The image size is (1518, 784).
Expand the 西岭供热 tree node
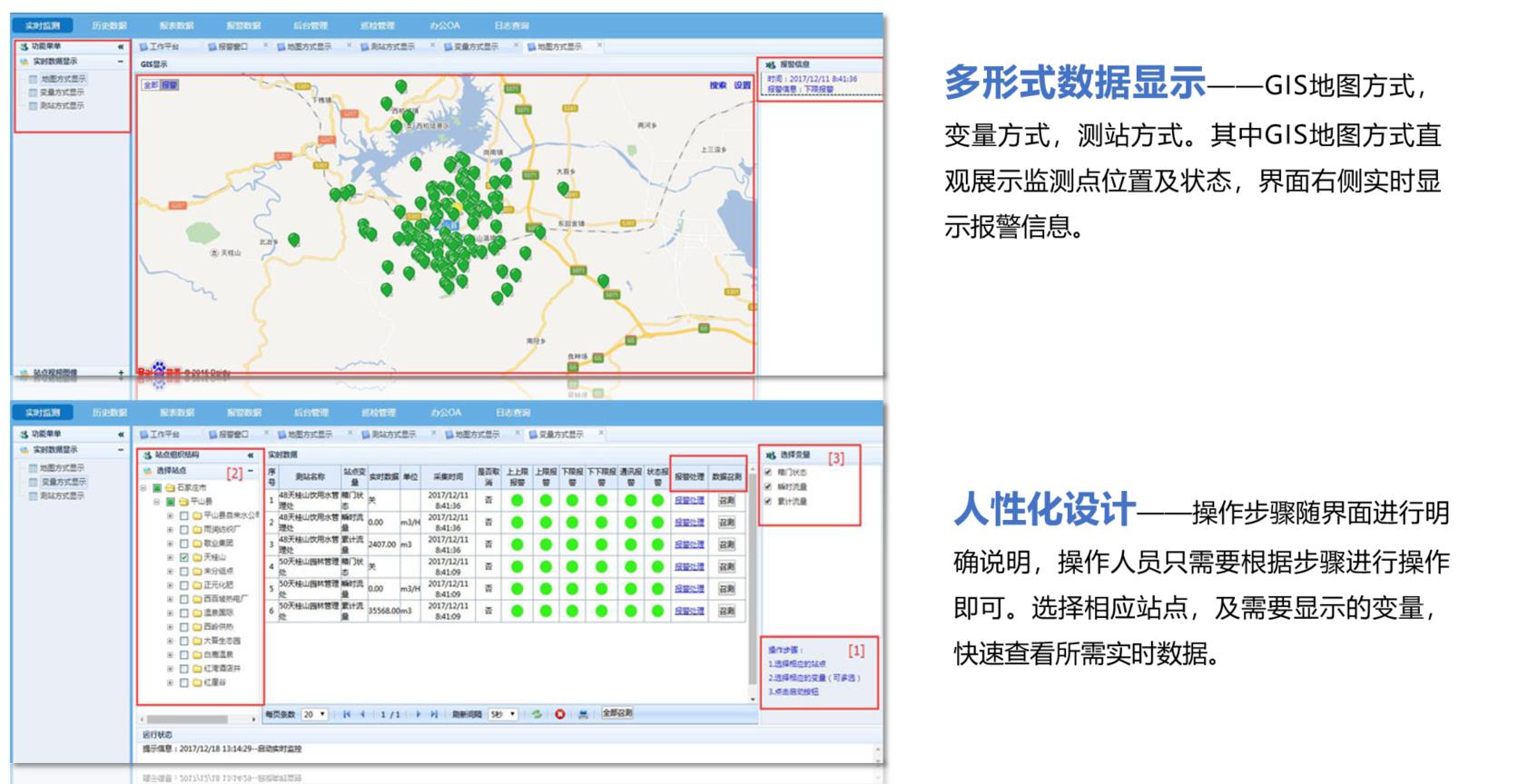171,627
